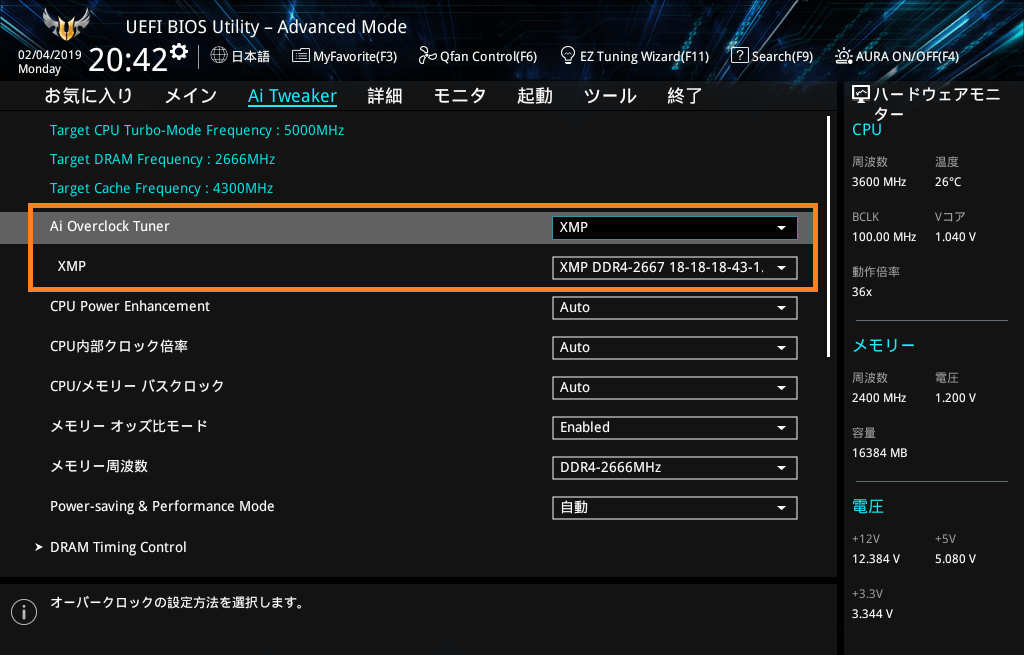Select the CPU Power Enhancement label
This screenshot has height=655, width=1024.
click(x=130, y=306)
